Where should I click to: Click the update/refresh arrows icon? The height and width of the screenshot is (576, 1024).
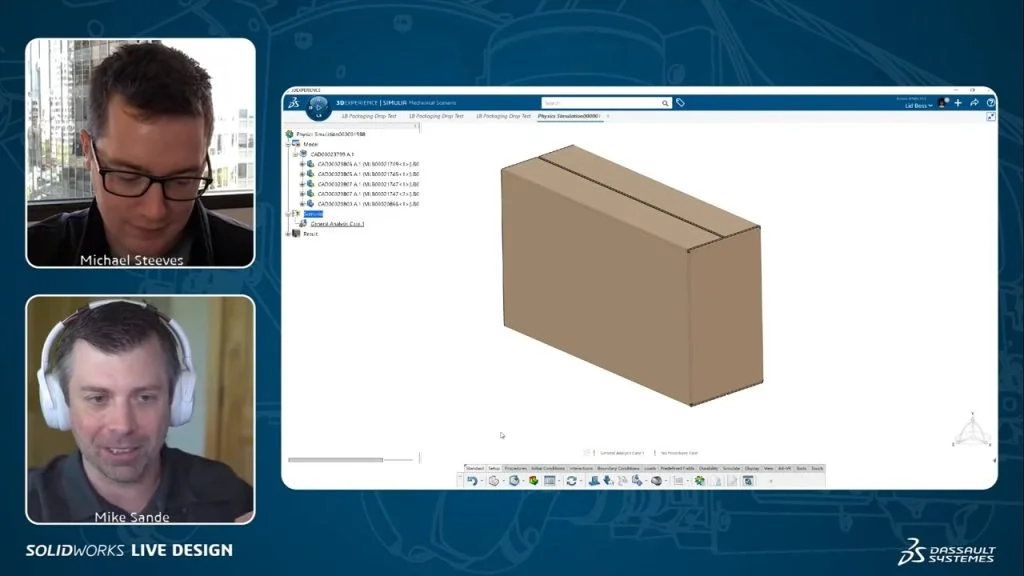(x=571, y=481)
